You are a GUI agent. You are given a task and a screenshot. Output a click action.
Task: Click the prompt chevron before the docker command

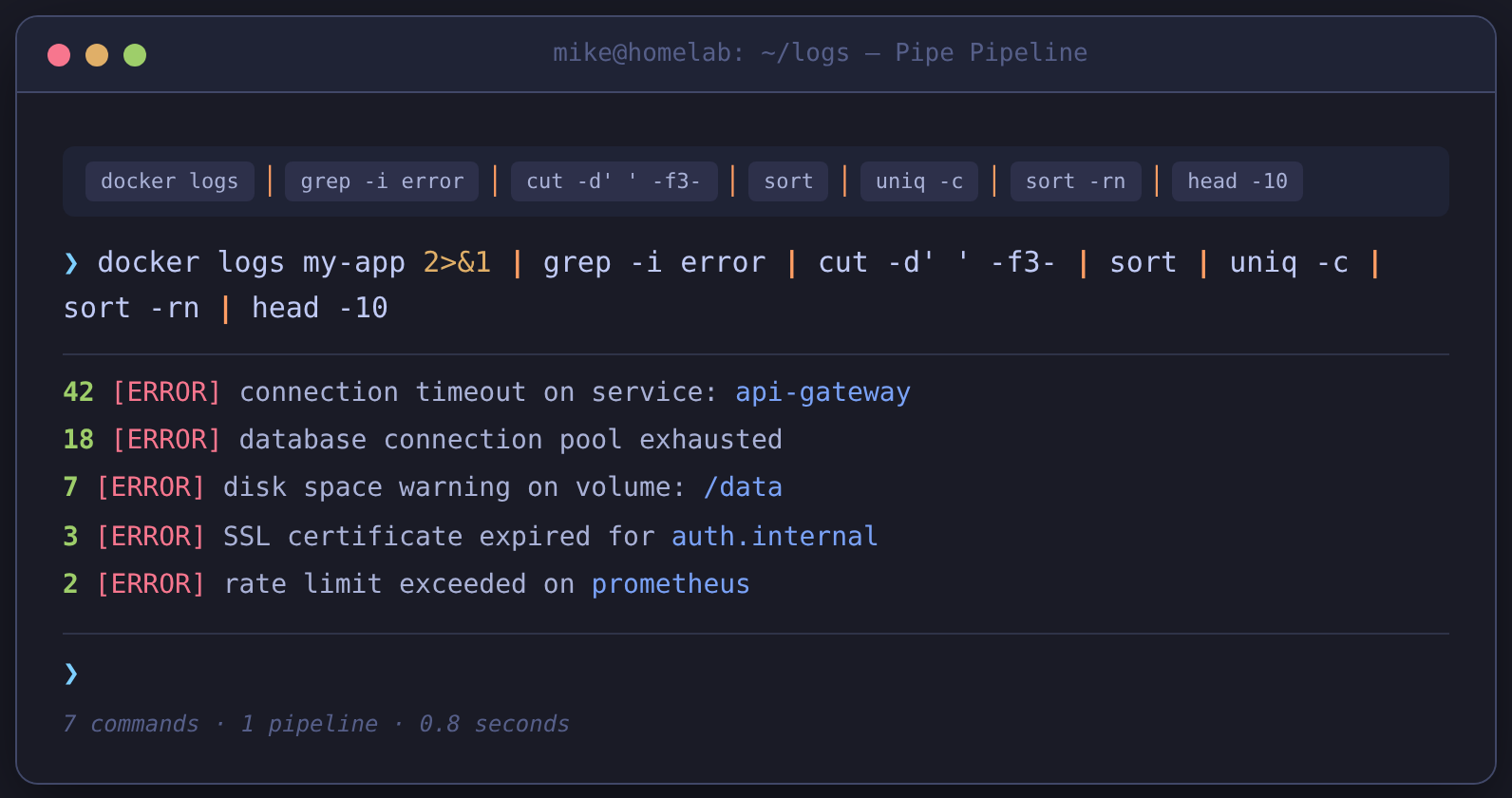(71, 263)
